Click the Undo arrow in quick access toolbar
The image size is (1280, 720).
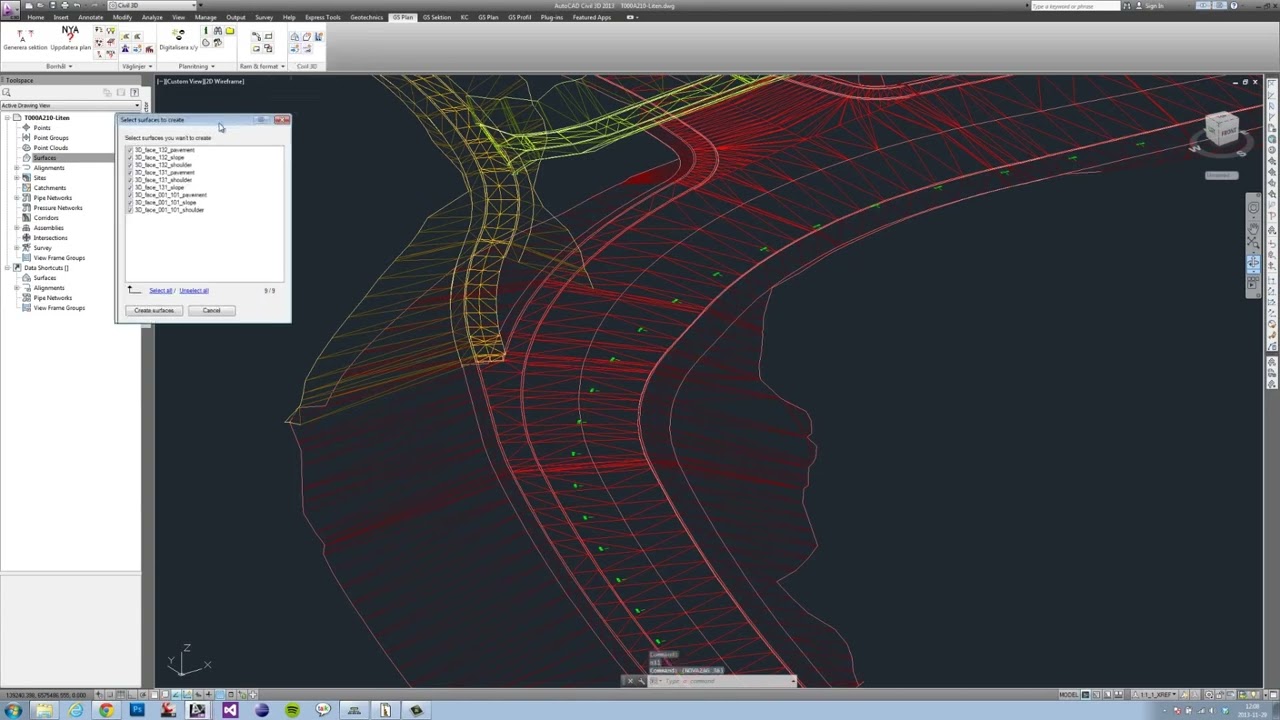pyautogui.click(x=78, y=5)
